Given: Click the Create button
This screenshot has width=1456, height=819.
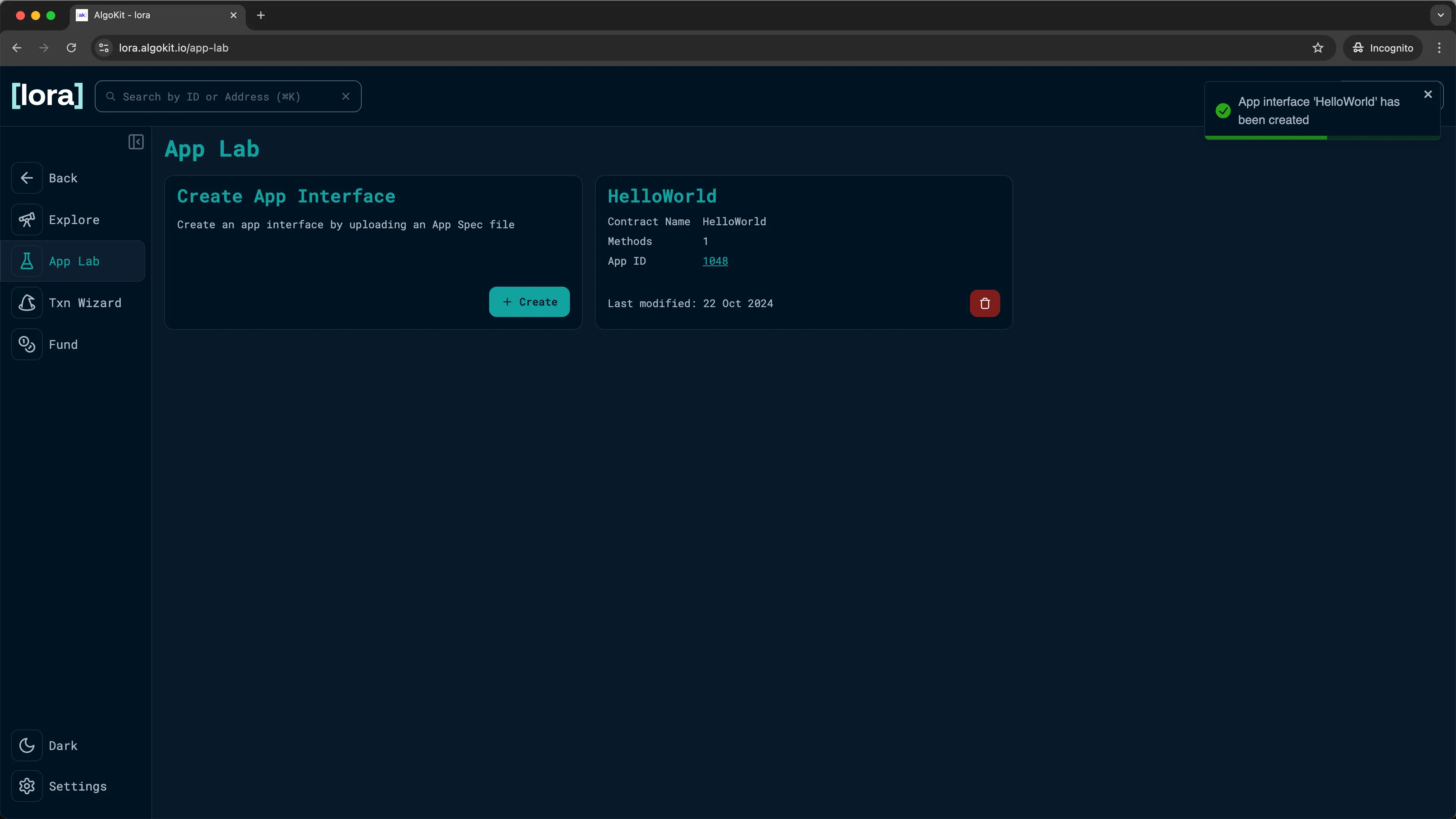Looking at the screenshot, I should click(x=529, y=301).
